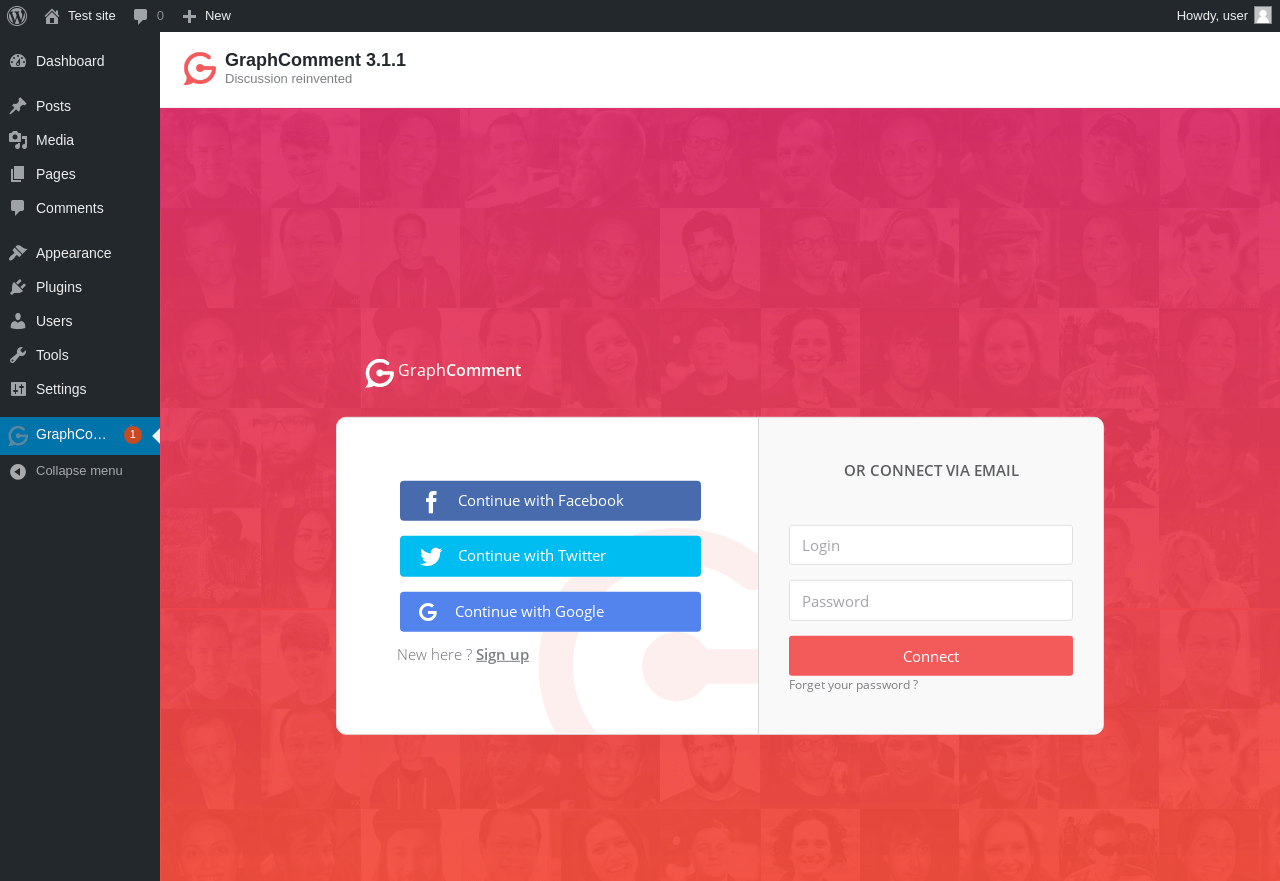
Task: Click the Posts pushpin icon
Action: pos(18,106)
